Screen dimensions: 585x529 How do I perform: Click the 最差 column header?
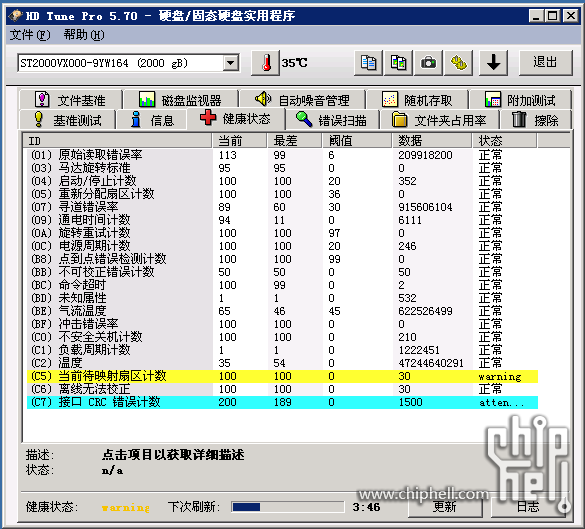pyautogui.click(x=295, y=141)
